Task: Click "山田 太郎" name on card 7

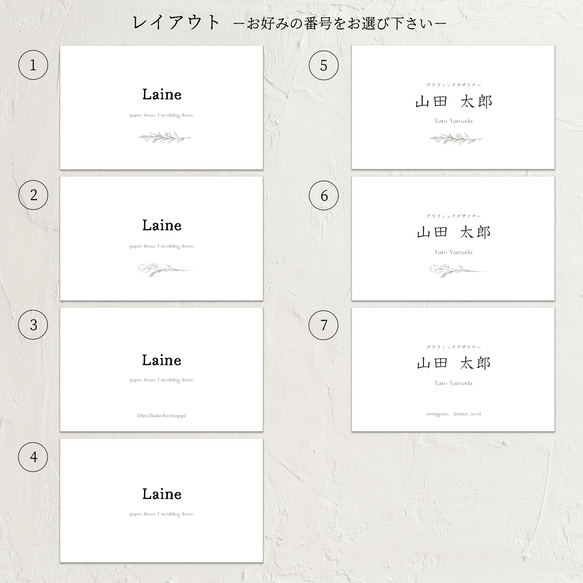Action: pos(454,363)
